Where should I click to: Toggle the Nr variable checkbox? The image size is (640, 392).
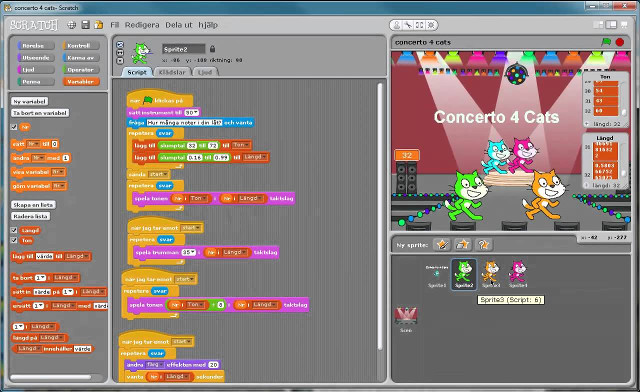click(14, 127)
